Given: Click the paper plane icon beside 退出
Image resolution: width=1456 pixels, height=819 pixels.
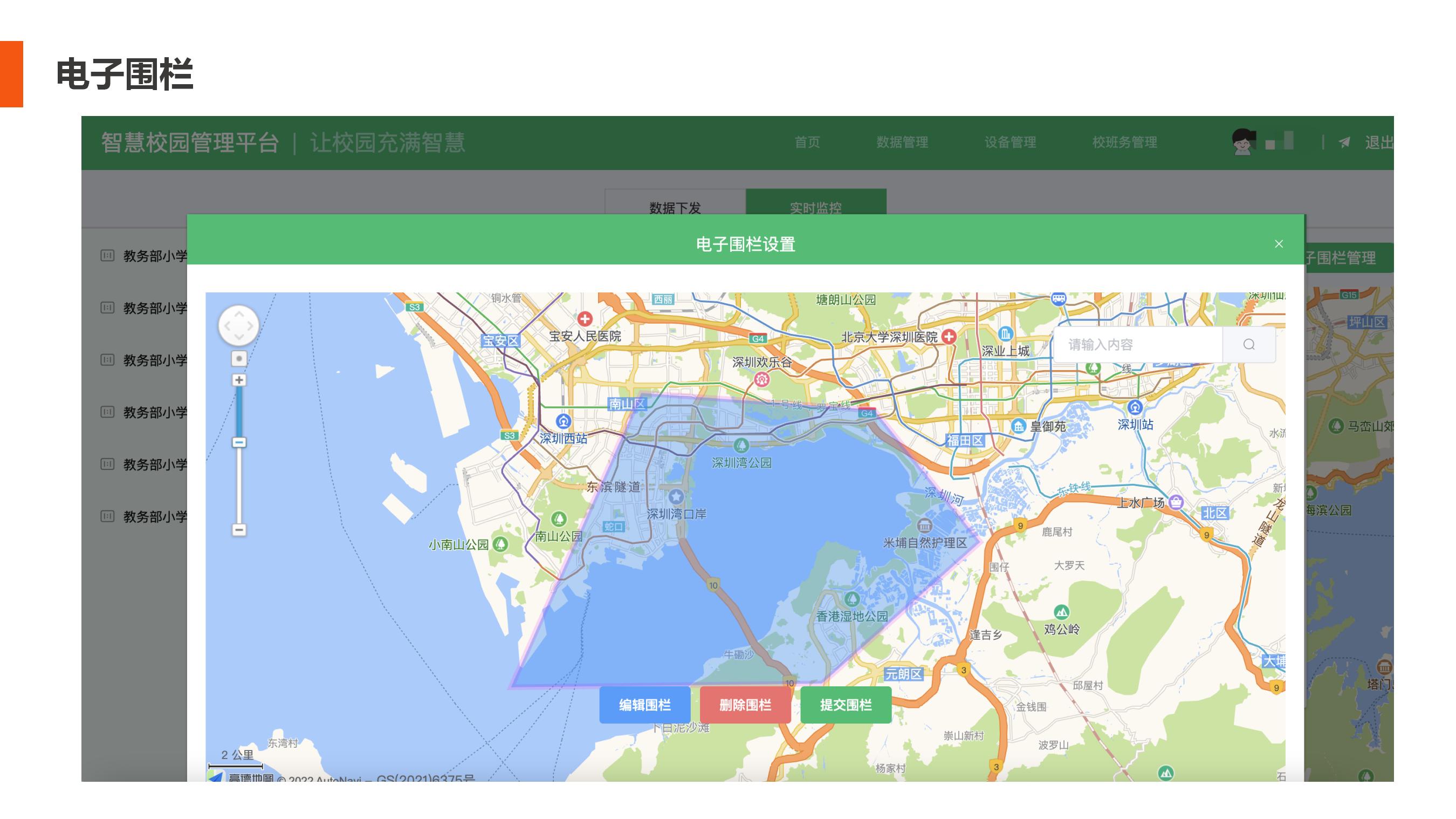Looking at the screenshot, I should (1345, 142).
